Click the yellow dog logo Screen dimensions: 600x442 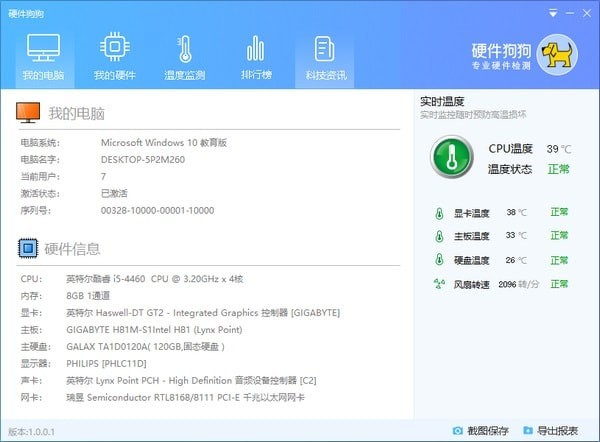tap(556, 54)
